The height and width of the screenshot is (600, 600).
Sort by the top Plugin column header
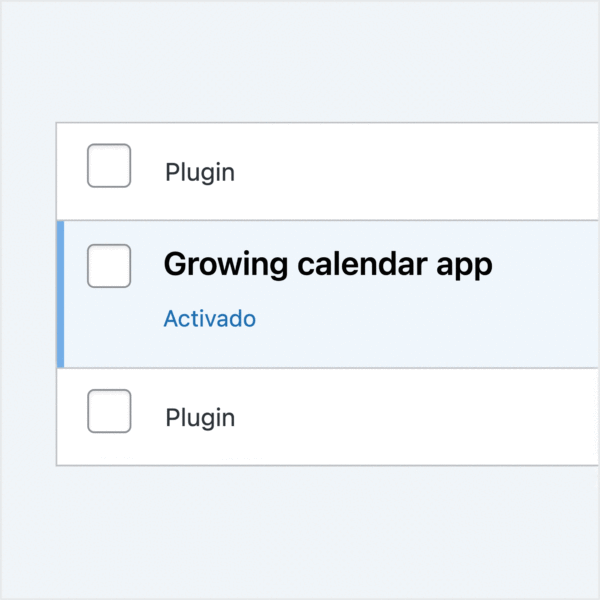tap(200, 172)
